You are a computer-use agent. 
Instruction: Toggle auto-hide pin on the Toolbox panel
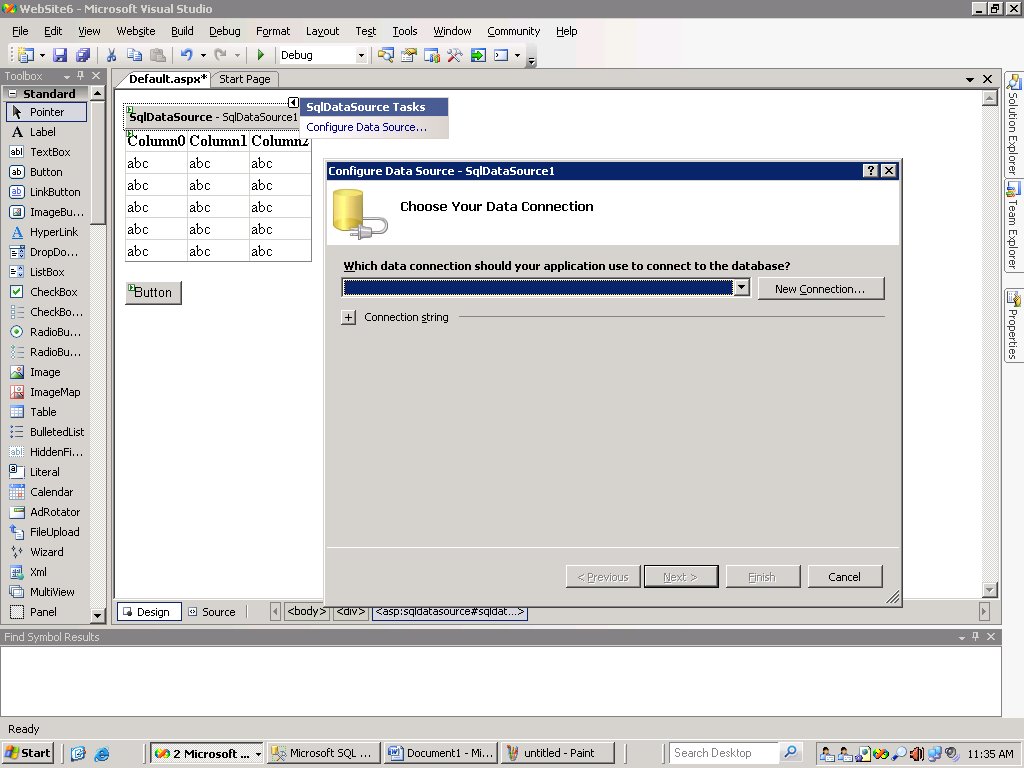[x=80, y=76]
